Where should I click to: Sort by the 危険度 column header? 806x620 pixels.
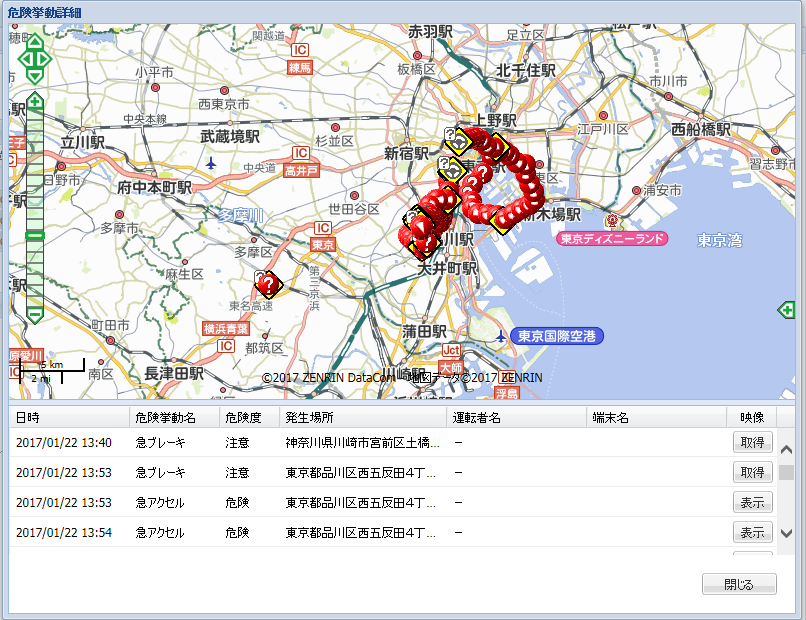pyautogui.click(x=250, y=417)
